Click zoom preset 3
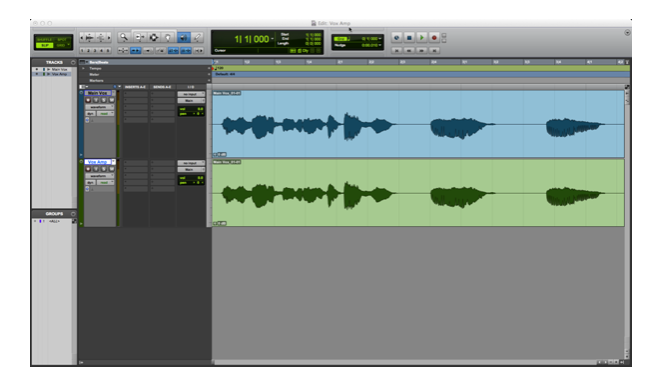The width and height of the screenshot is (666, 385). pos(95,51)
